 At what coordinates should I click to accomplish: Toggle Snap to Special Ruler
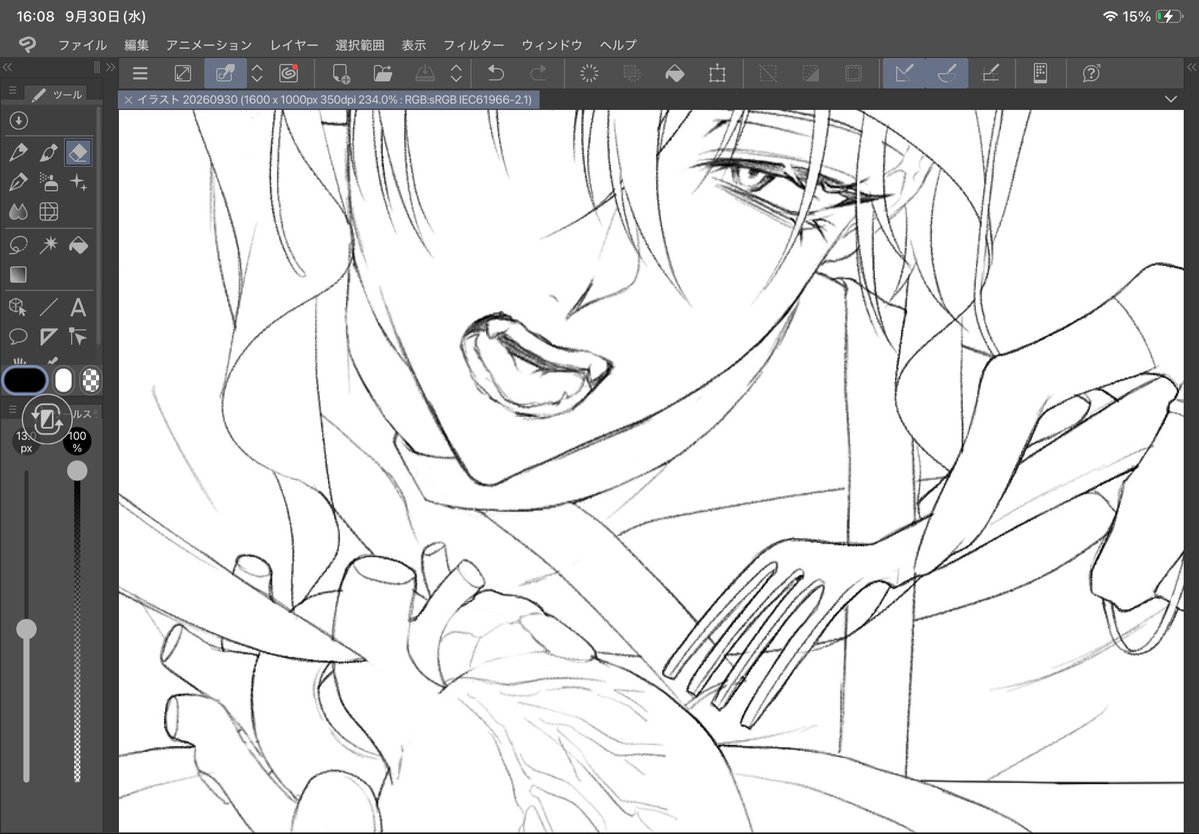(947, 73)
